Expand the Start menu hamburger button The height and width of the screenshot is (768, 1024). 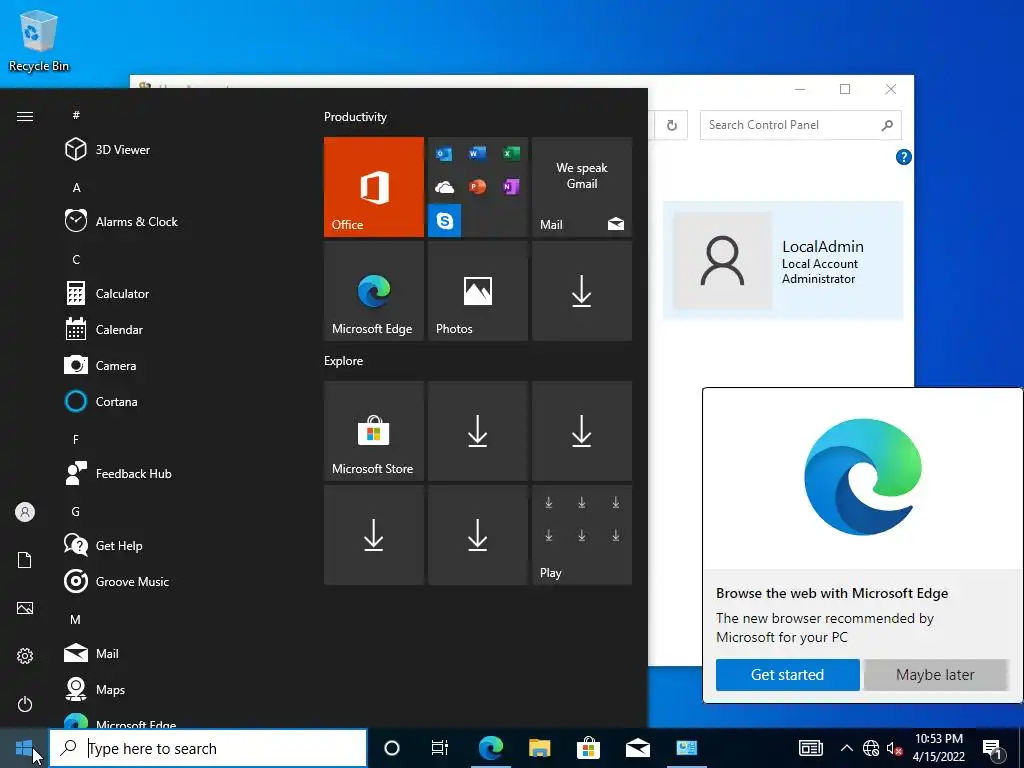25,116
